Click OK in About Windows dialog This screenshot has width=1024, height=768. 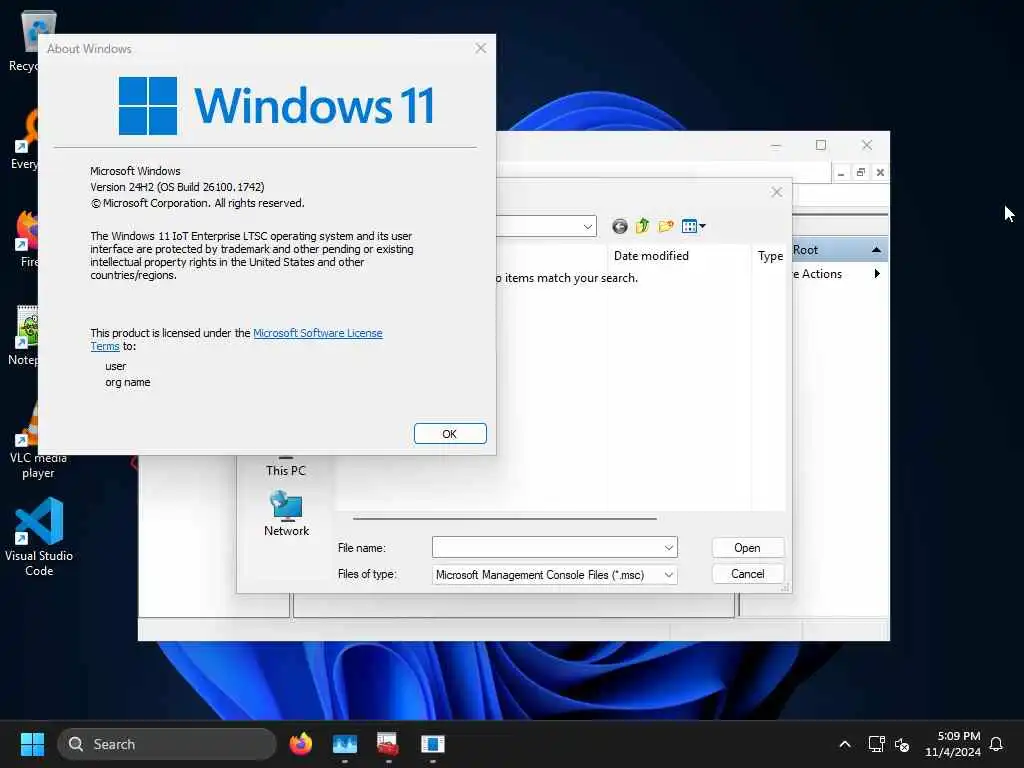coord(450,434)
